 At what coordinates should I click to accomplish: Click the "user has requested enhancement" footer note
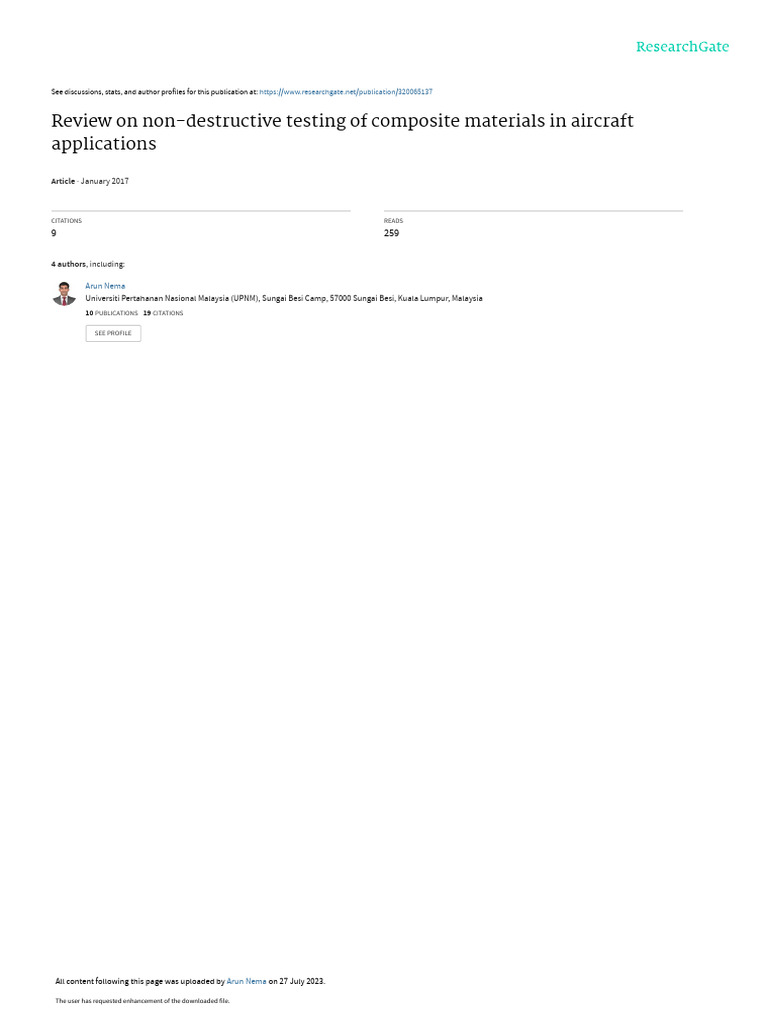click(142, 1000)
